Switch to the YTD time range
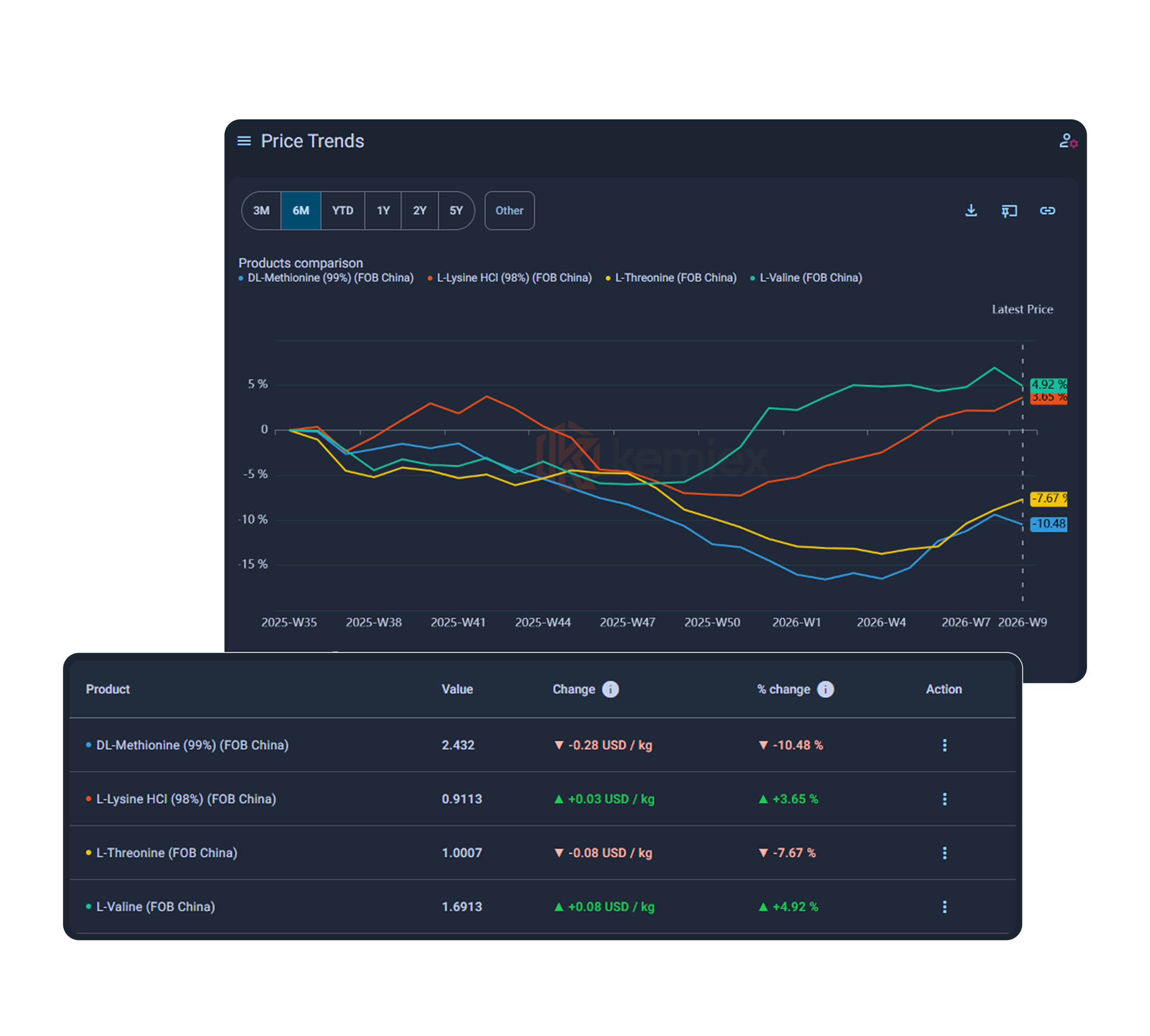 [x=343, y=211]
